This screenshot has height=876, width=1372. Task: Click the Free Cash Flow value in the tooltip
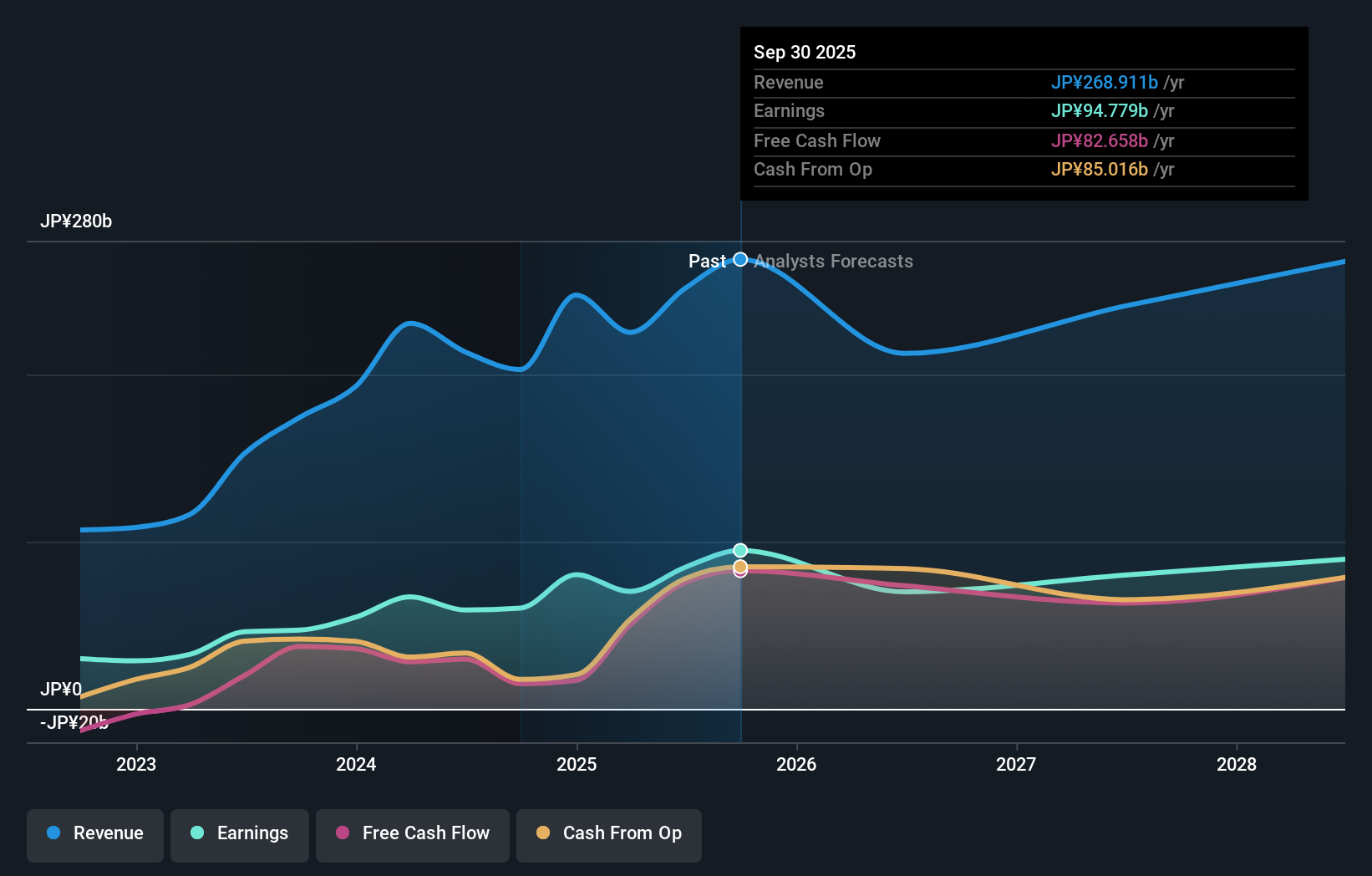coord(1100,141)
